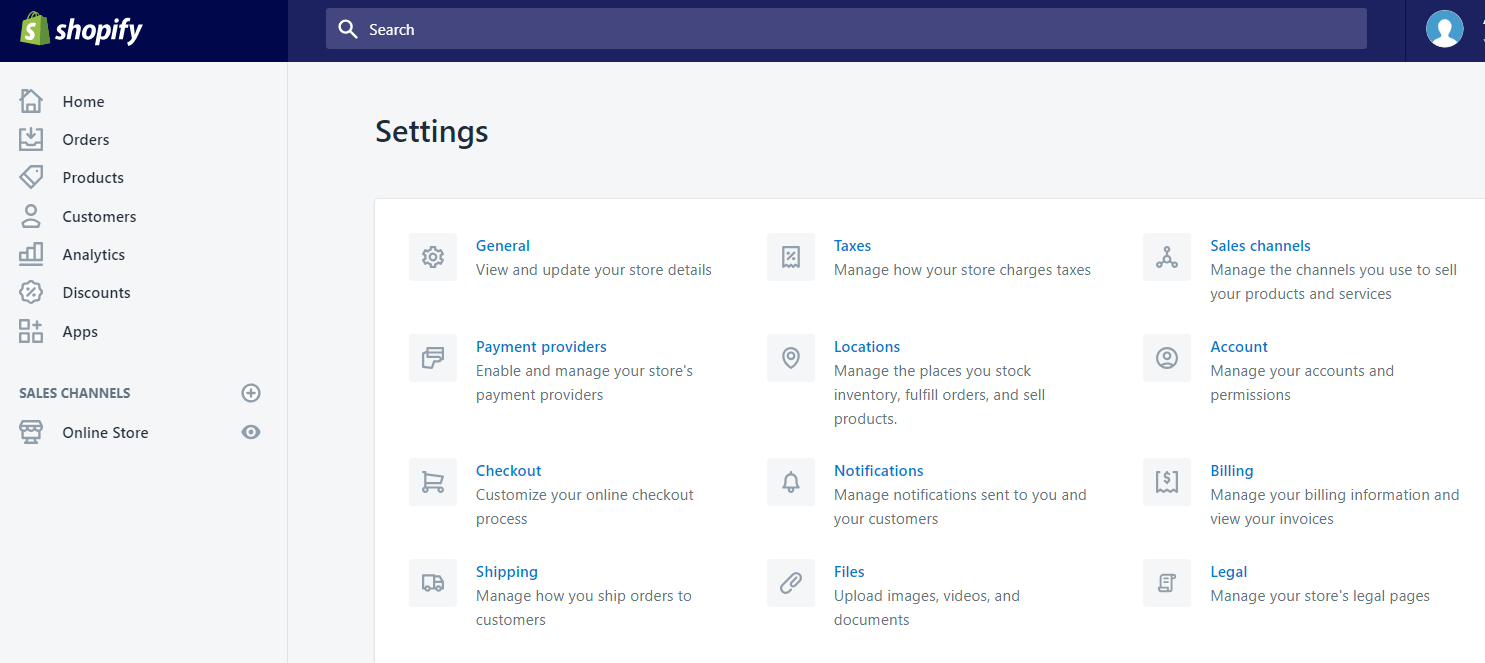Focus the Search input field
Viewport: 1485px width, 663px height.
(x=846, y=29)
